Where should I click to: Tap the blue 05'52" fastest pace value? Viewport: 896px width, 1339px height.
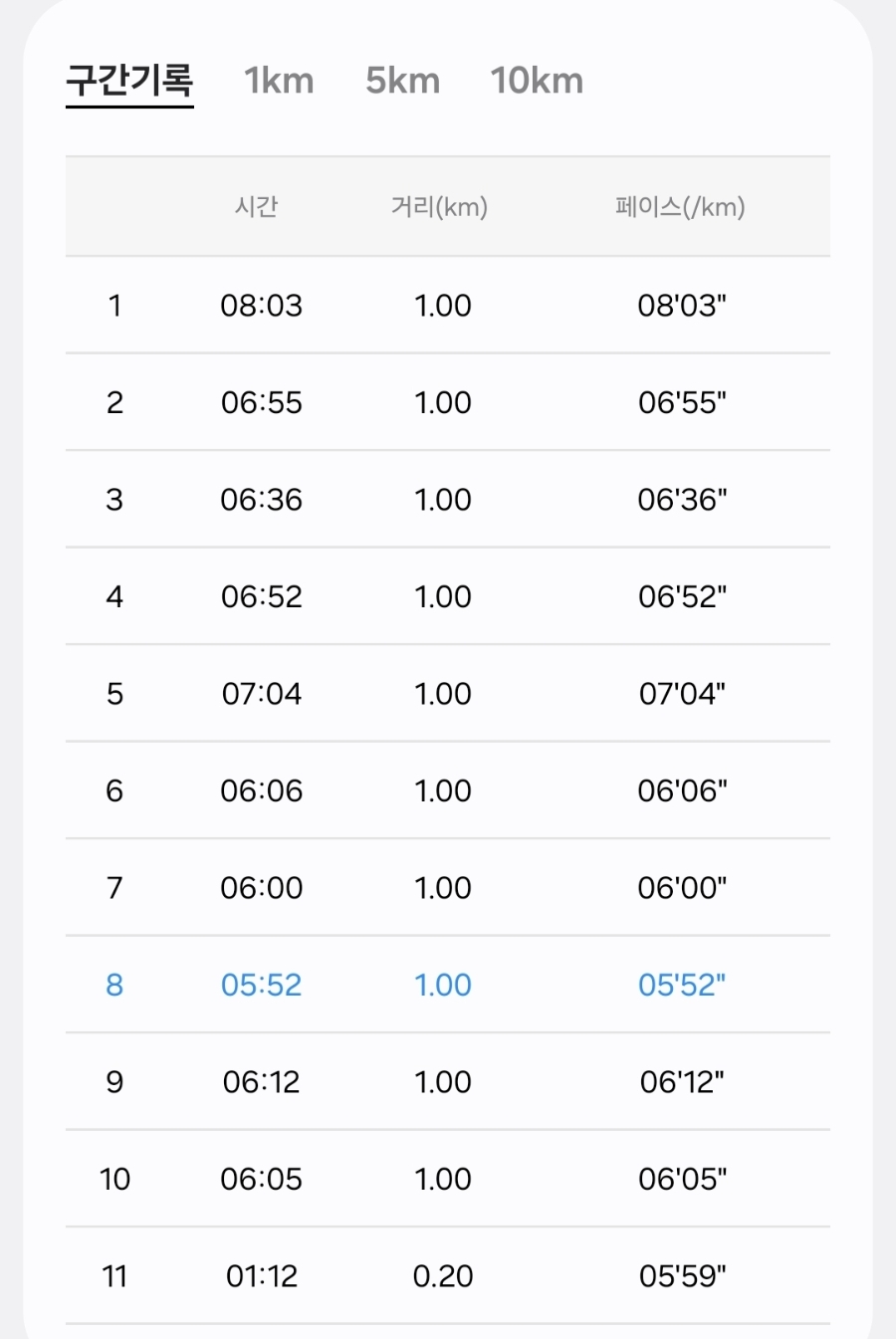(x=682, y=985)
